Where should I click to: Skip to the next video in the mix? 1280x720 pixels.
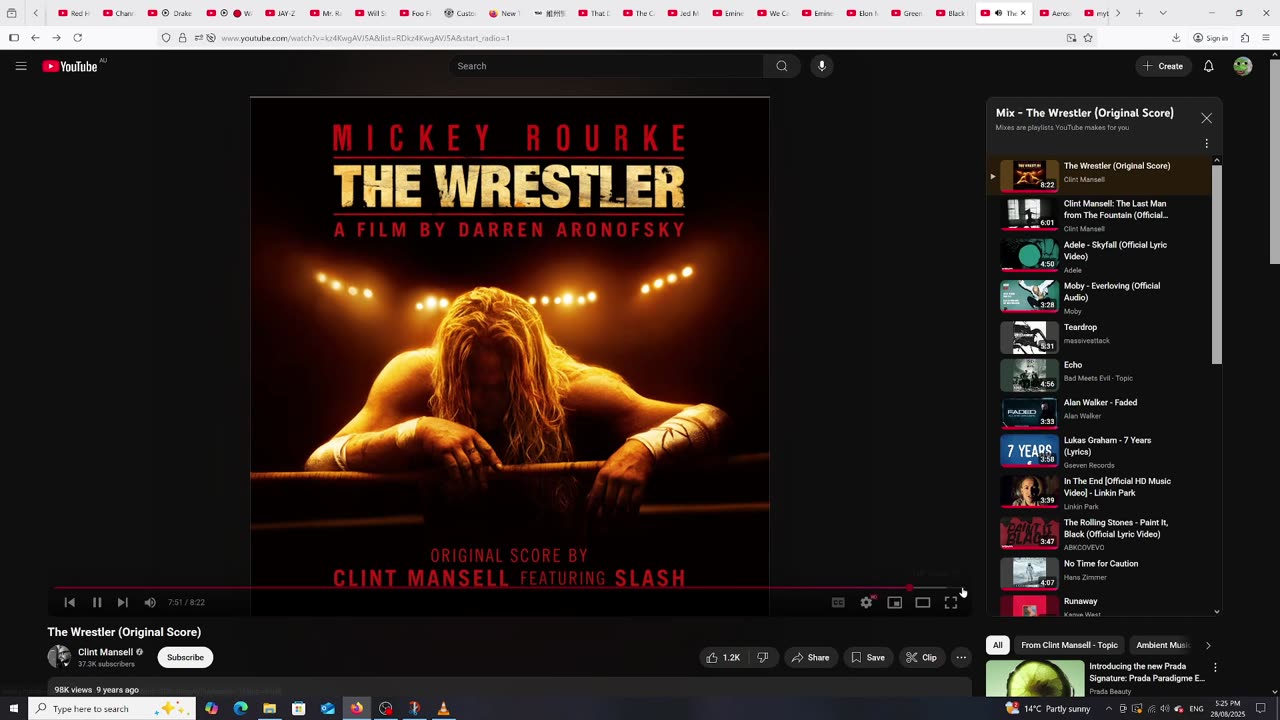[123, 602]
